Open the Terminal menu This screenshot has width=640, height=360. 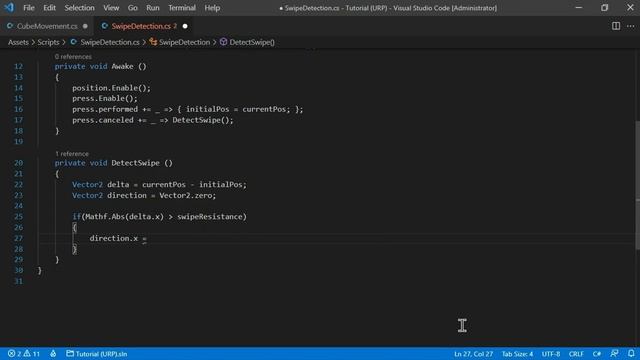click(x=182, y=8)
